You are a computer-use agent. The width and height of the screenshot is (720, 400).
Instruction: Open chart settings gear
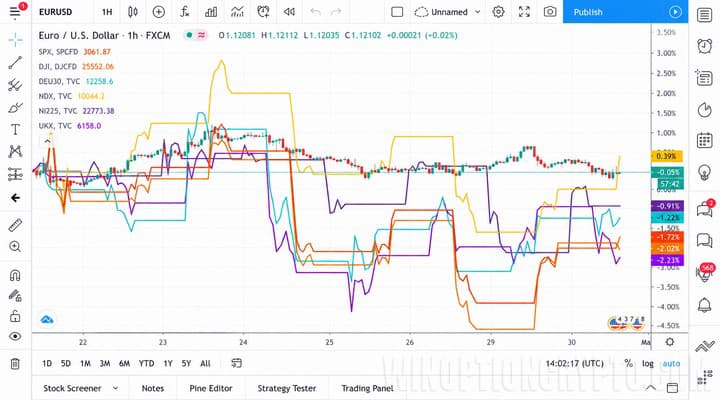click(x=498, y=12)
